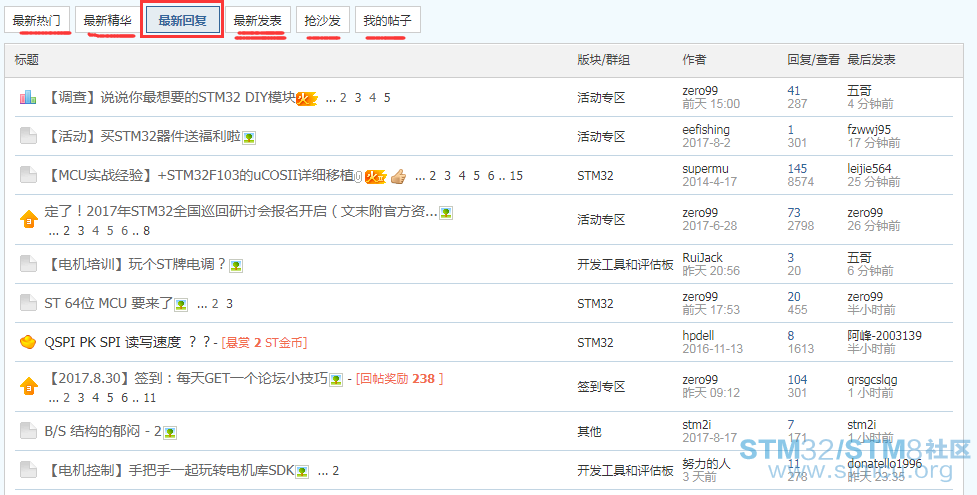Open 签到专区 board link

coord(601,387)
